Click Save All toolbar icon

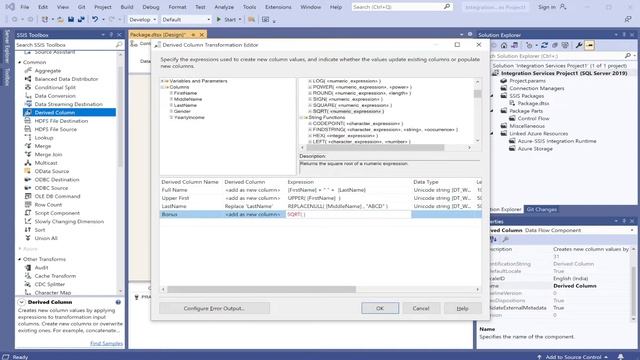tap(81, 19)
